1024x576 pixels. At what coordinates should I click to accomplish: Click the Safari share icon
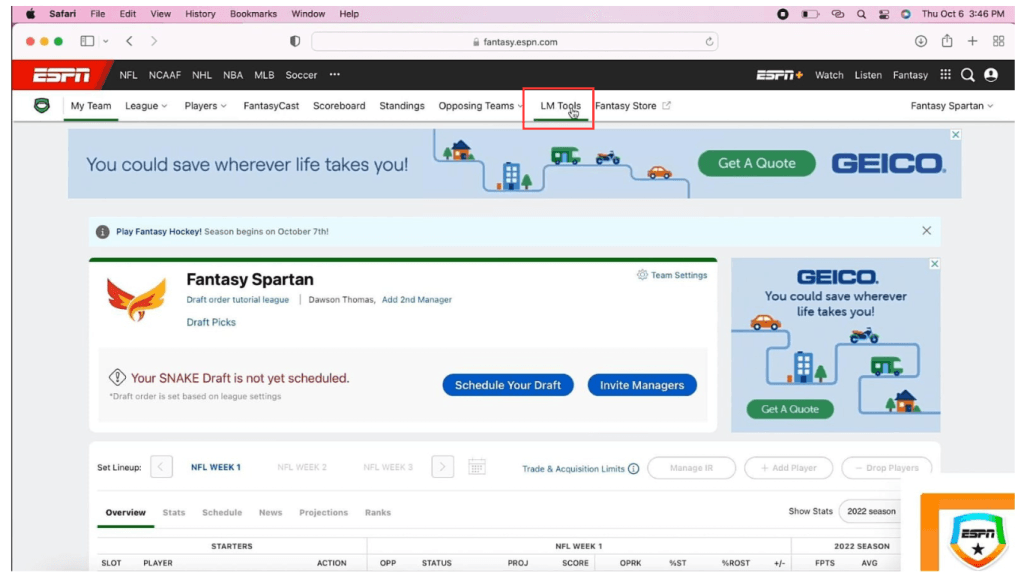coord(947,40)
